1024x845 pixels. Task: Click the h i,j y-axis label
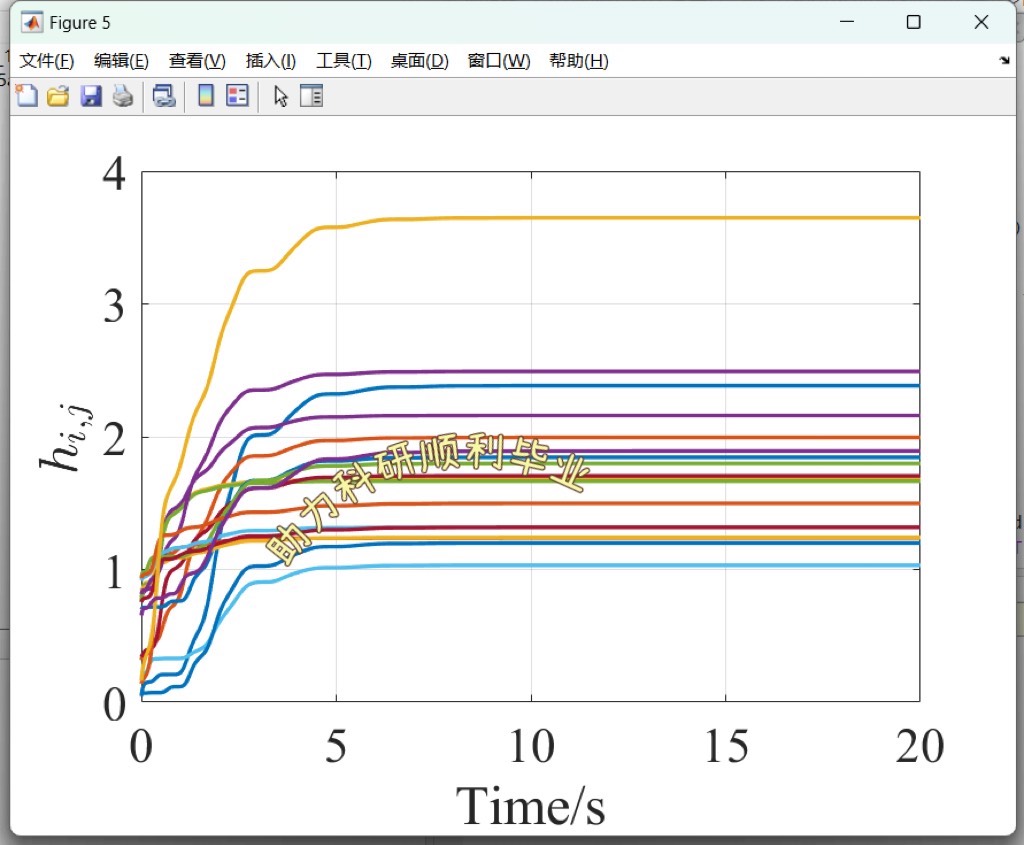click(66, 437)
